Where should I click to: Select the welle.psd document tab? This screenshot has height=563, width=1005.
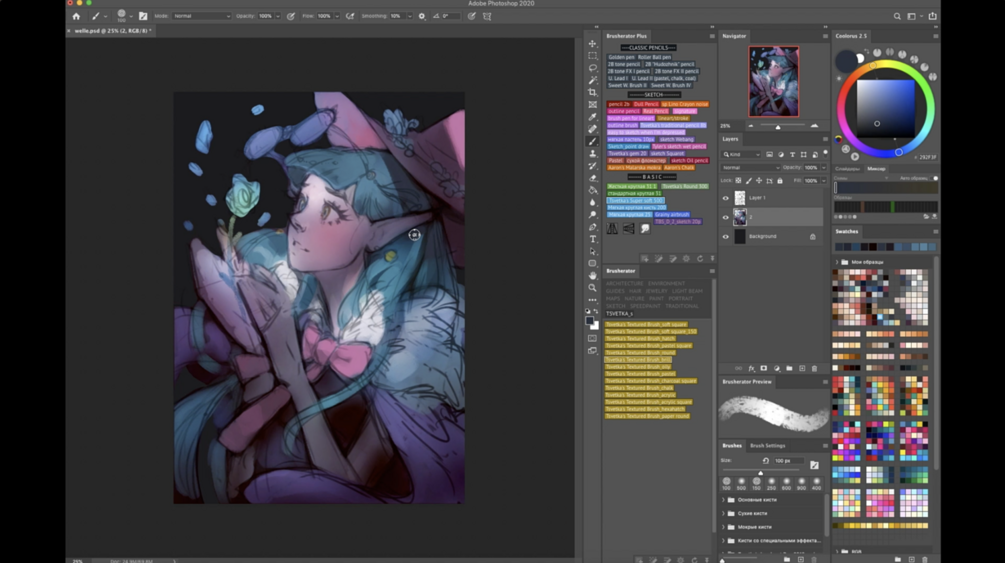(x=112, y=31)
